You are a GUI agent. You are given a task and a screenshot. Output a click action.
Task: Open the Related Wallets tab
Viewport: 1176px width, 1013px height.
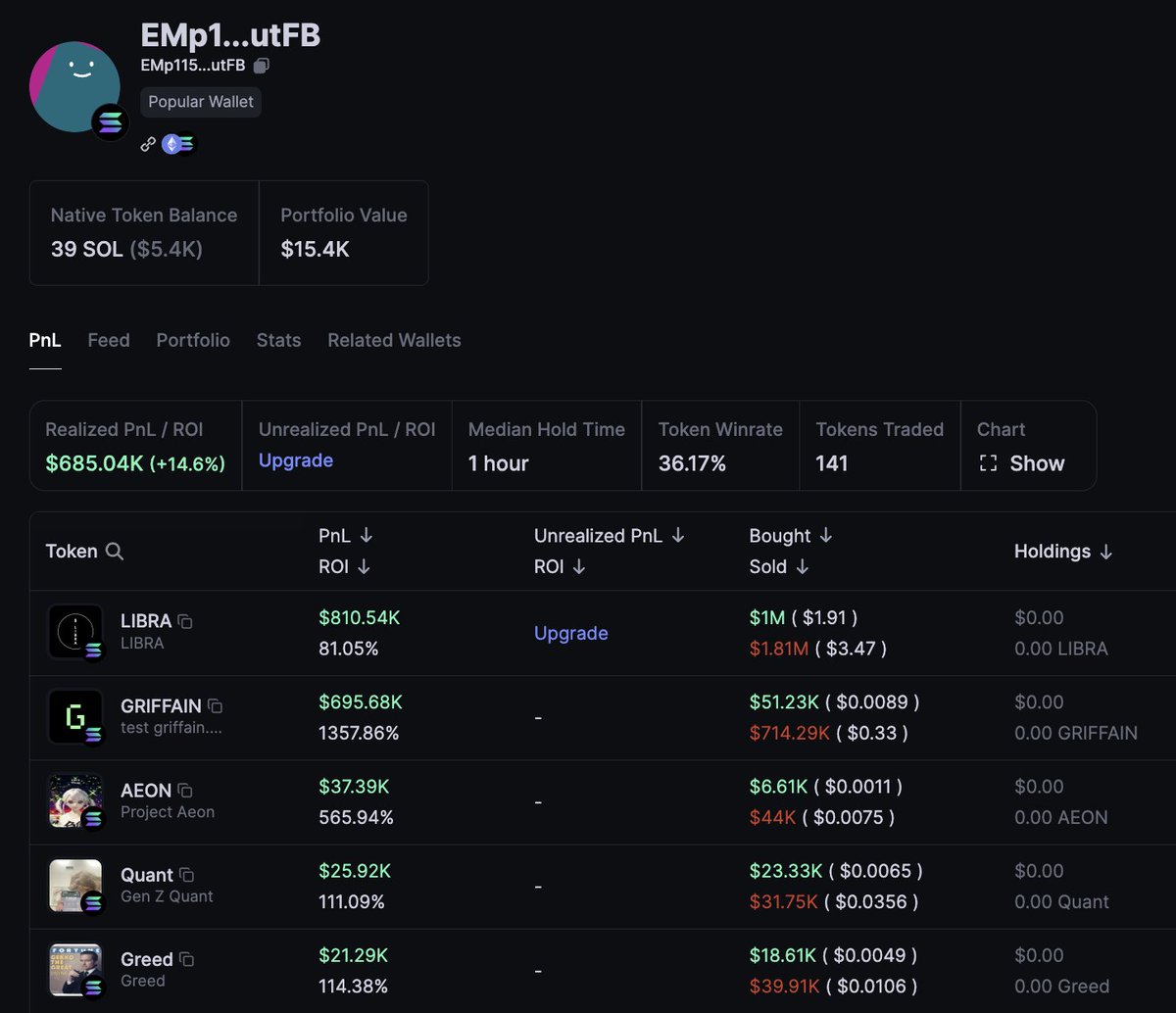click(394, 340)
